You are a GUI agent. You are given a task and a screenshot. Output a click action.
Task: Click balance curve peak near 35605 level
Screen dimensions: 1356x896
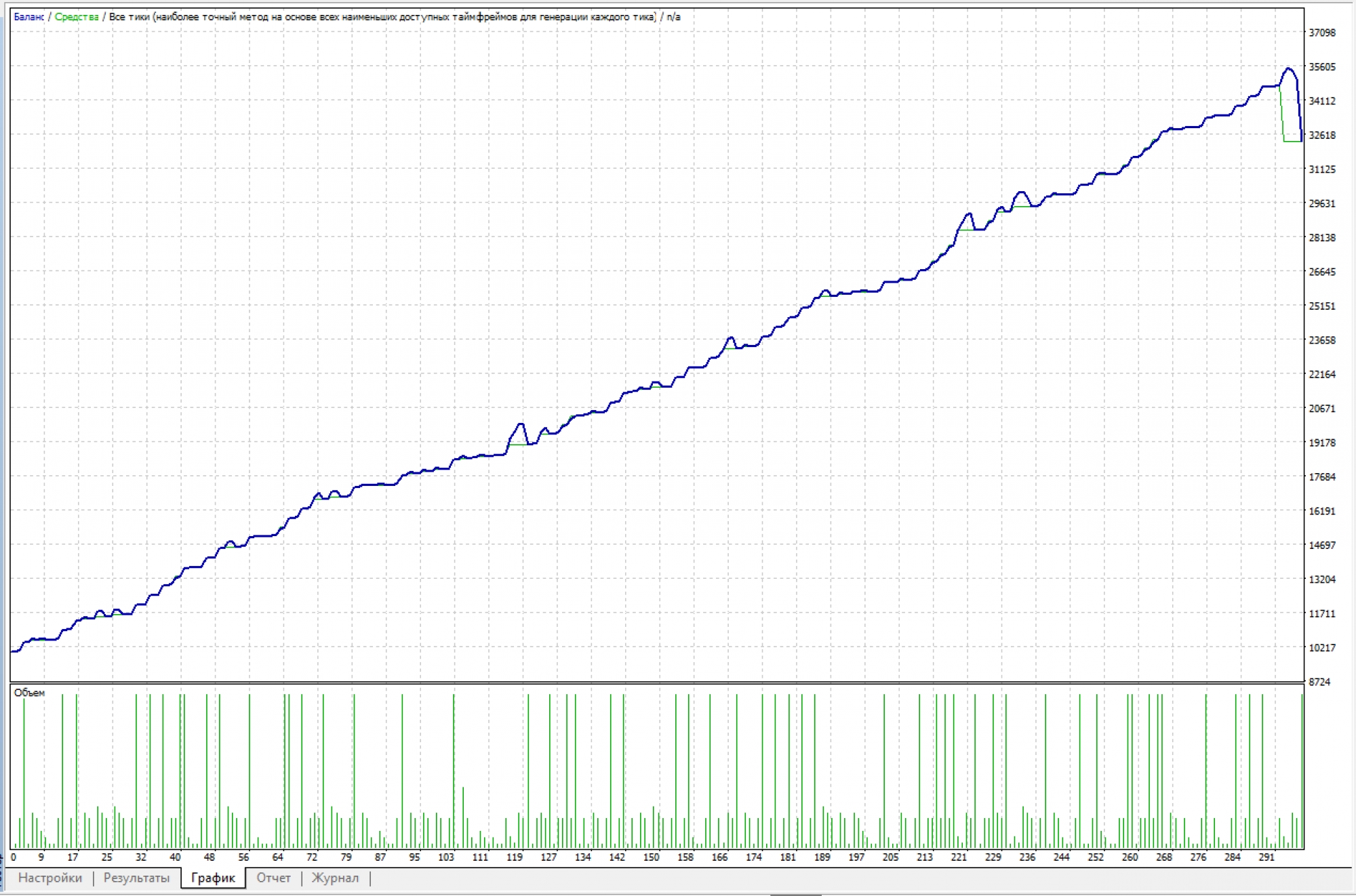click(x=1288, y=68)
